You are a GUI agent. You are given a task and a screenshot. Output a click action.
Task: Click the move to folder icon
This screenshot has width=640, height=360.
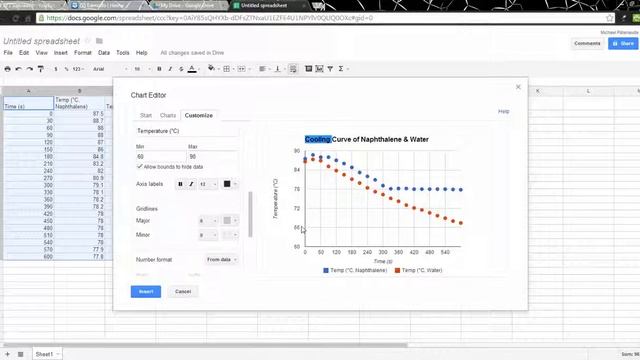99,41
